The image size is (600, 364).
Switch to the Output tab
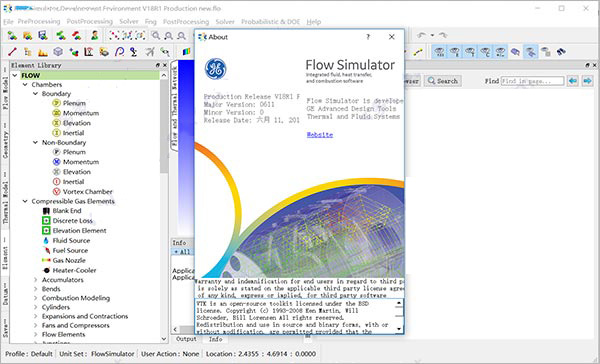186,339
